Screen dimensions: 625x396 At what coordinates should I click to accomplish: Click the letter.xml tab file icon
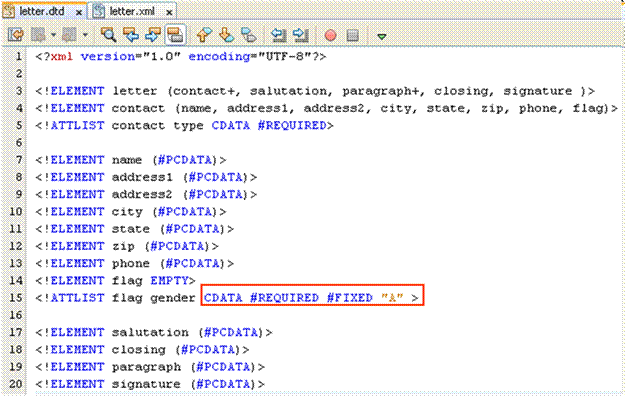(99, 11)
